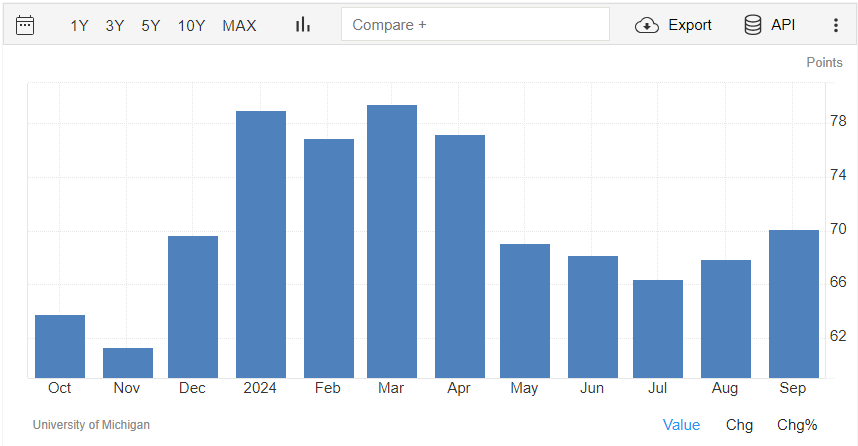The height and width of the screenshot is (446, 858).
Task: Switch to the Chg% view
Action: click(x=797, y=425)
